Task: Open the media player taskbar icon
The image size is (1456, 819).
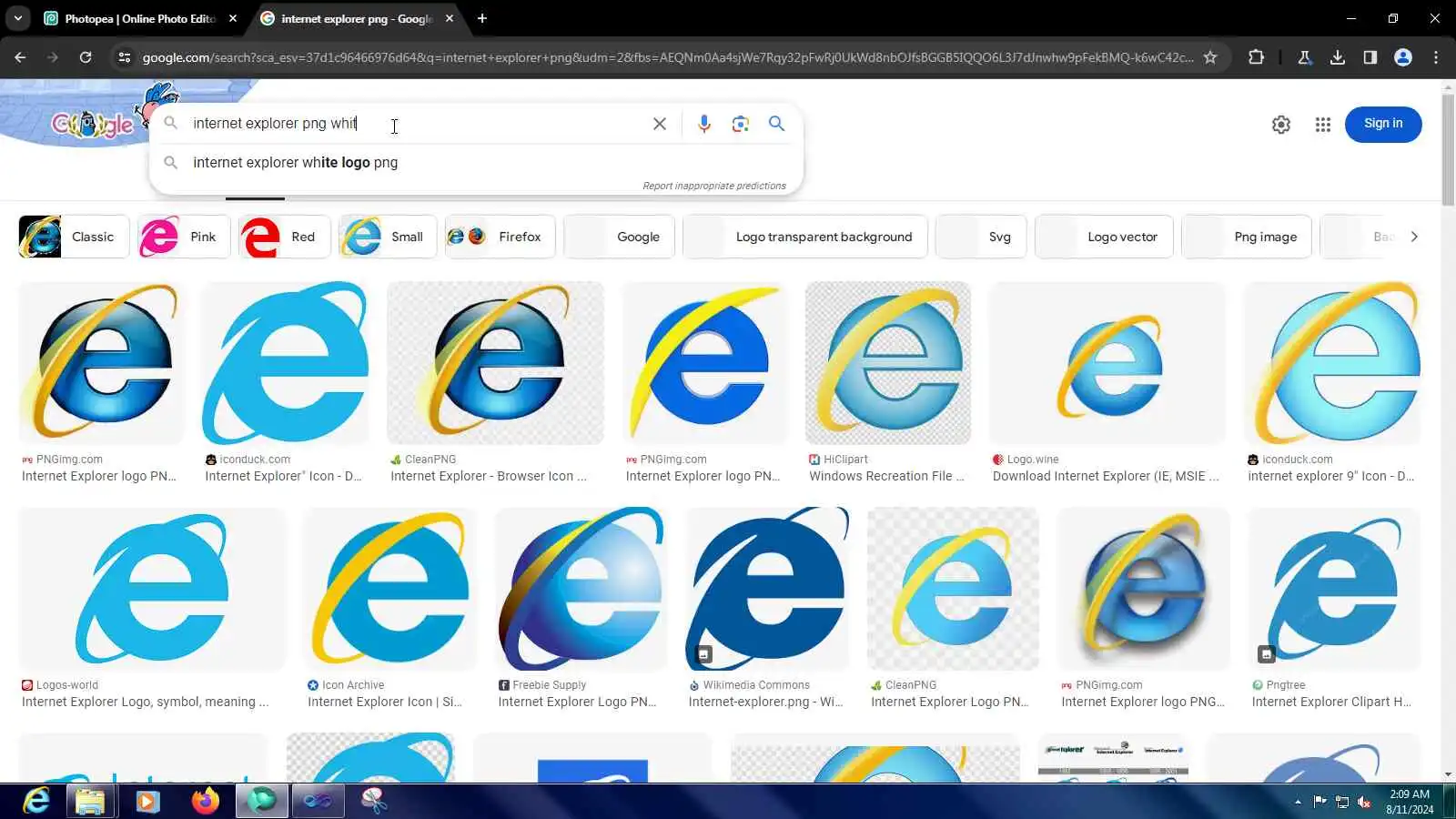Action: click(x=147, y=801)
